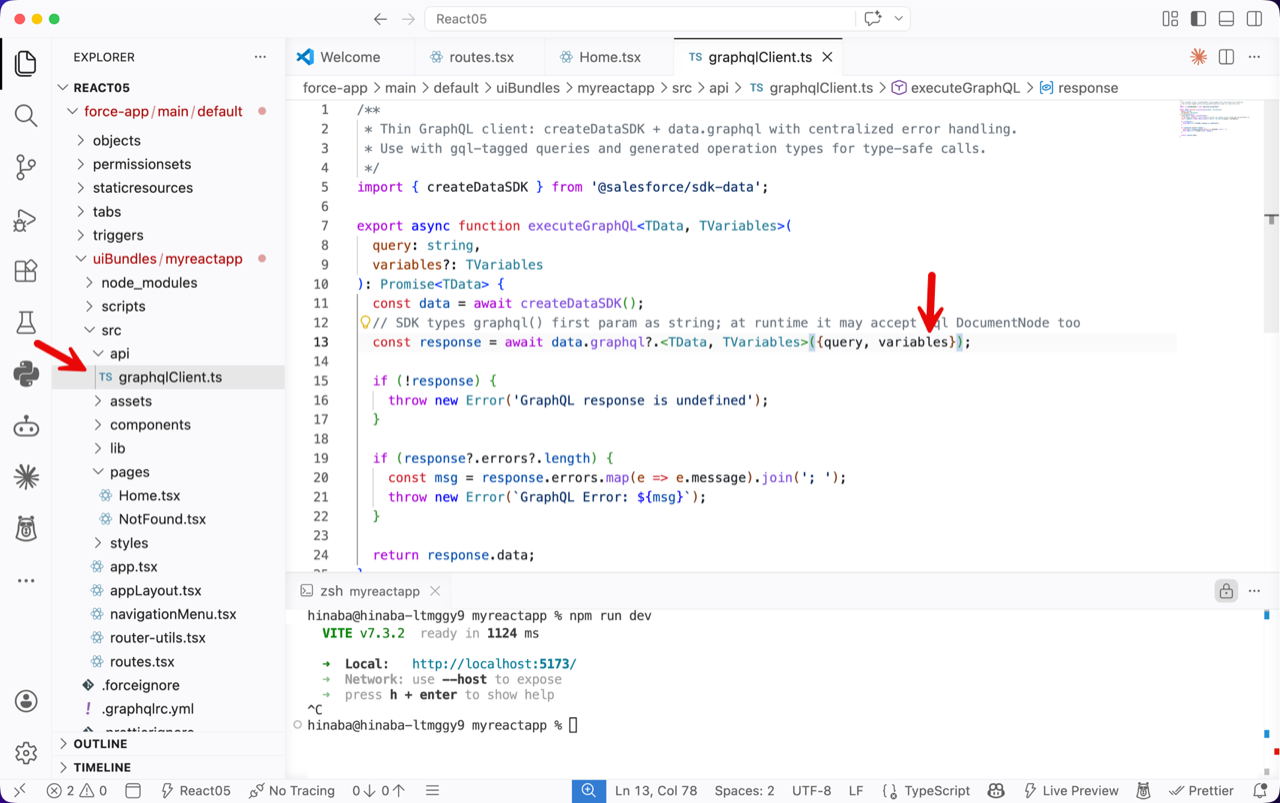1280x803 pixels.
Task: Open the Python extension view
Action: 26,374
